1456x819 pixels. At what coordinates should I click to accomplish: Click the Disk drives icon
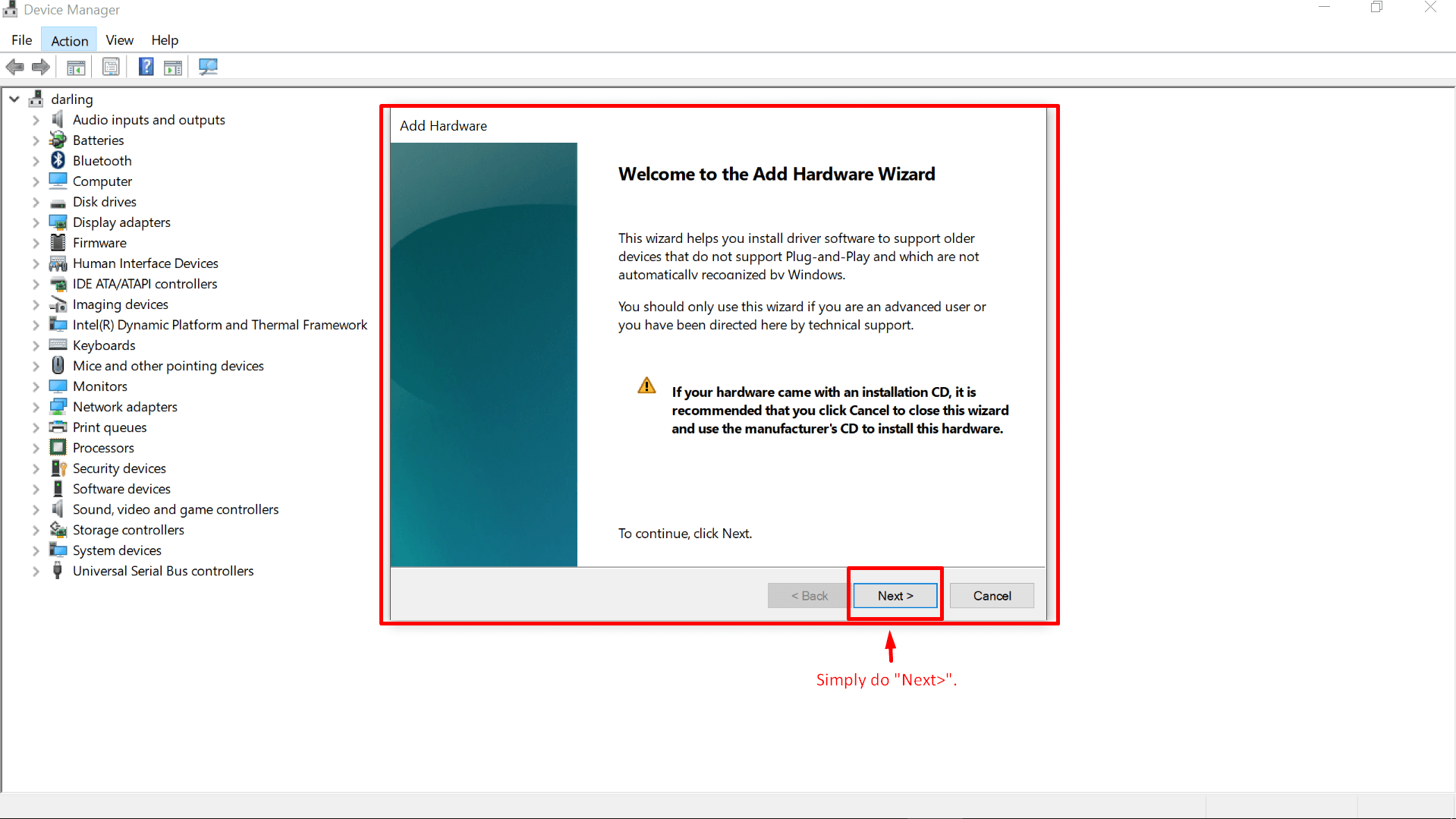pos(58,202)
